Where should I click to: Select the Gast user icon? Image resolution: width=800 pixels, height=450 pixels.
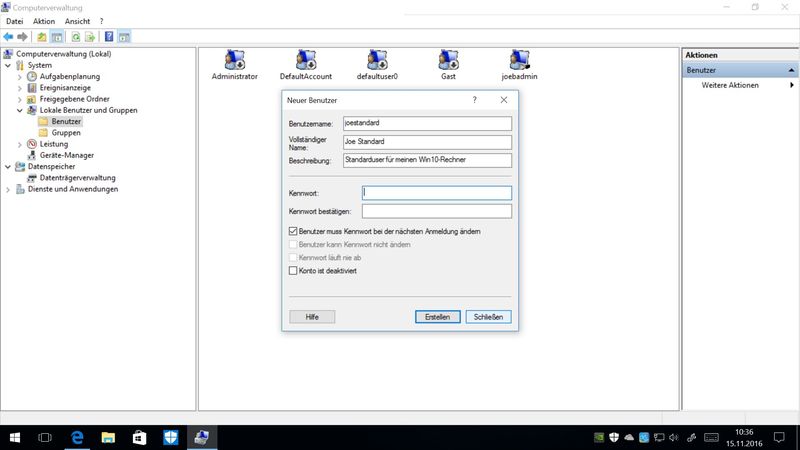coord(448,65)
